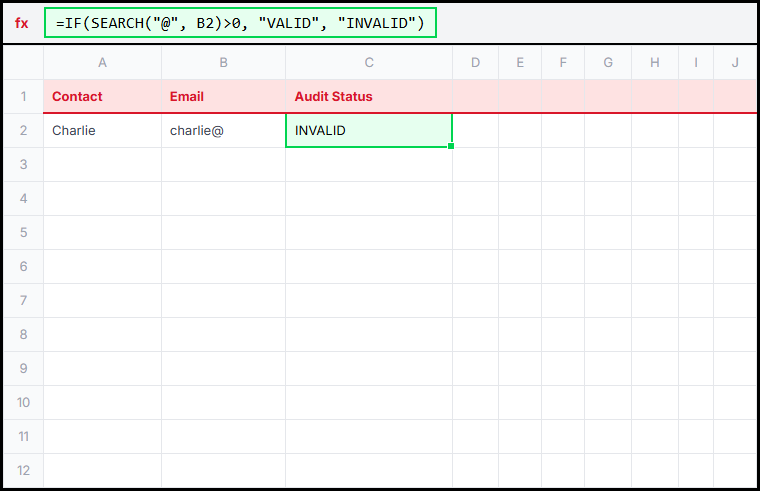The height and width of the screenshot is (491, 760).
Task: Select the cell containing Charlie
Action: [x=102, y=130]
